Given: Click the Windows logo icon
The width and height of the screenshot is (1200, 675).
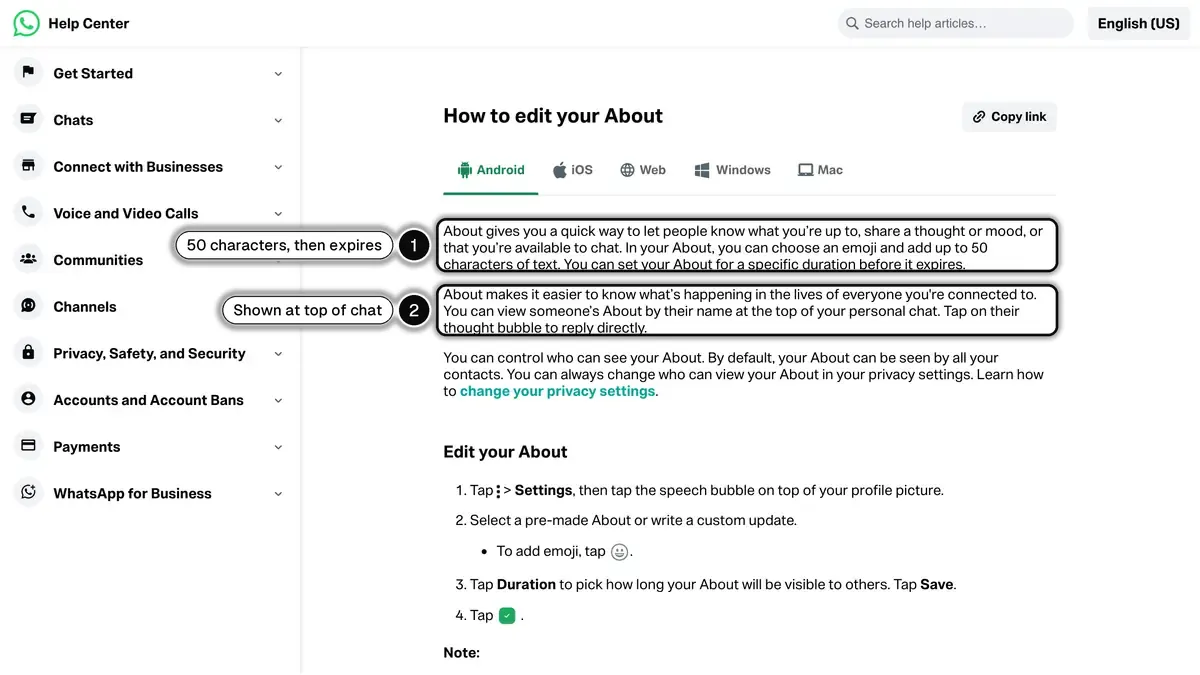Looking at the screenshot, I should click(x=702, y=170).
